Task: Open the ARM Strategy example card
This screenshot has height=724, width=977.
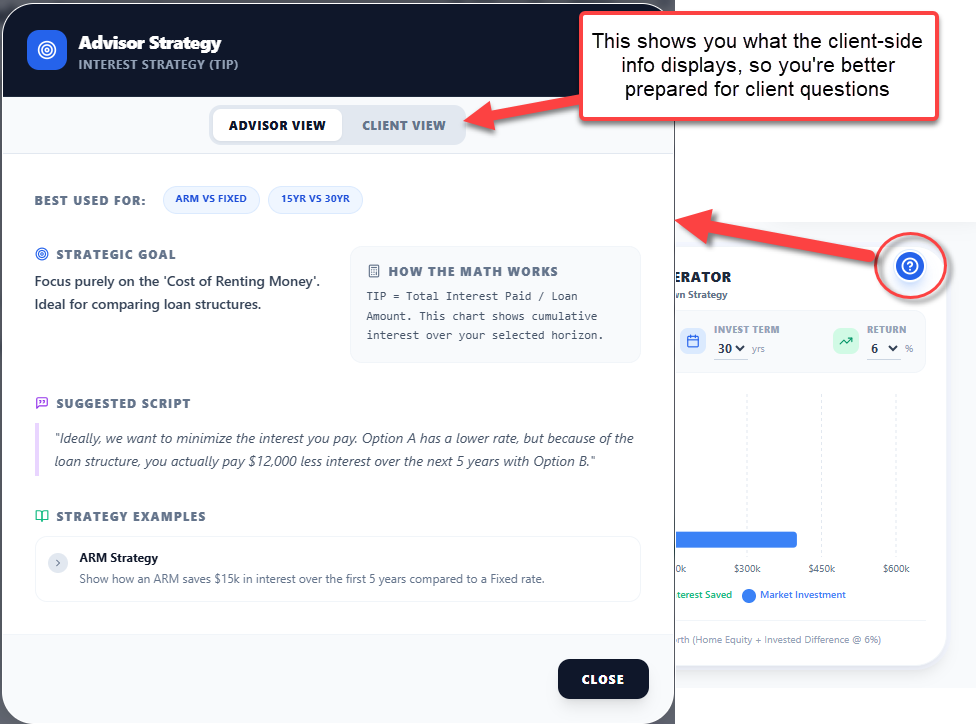Action: (x=338, y=568)
